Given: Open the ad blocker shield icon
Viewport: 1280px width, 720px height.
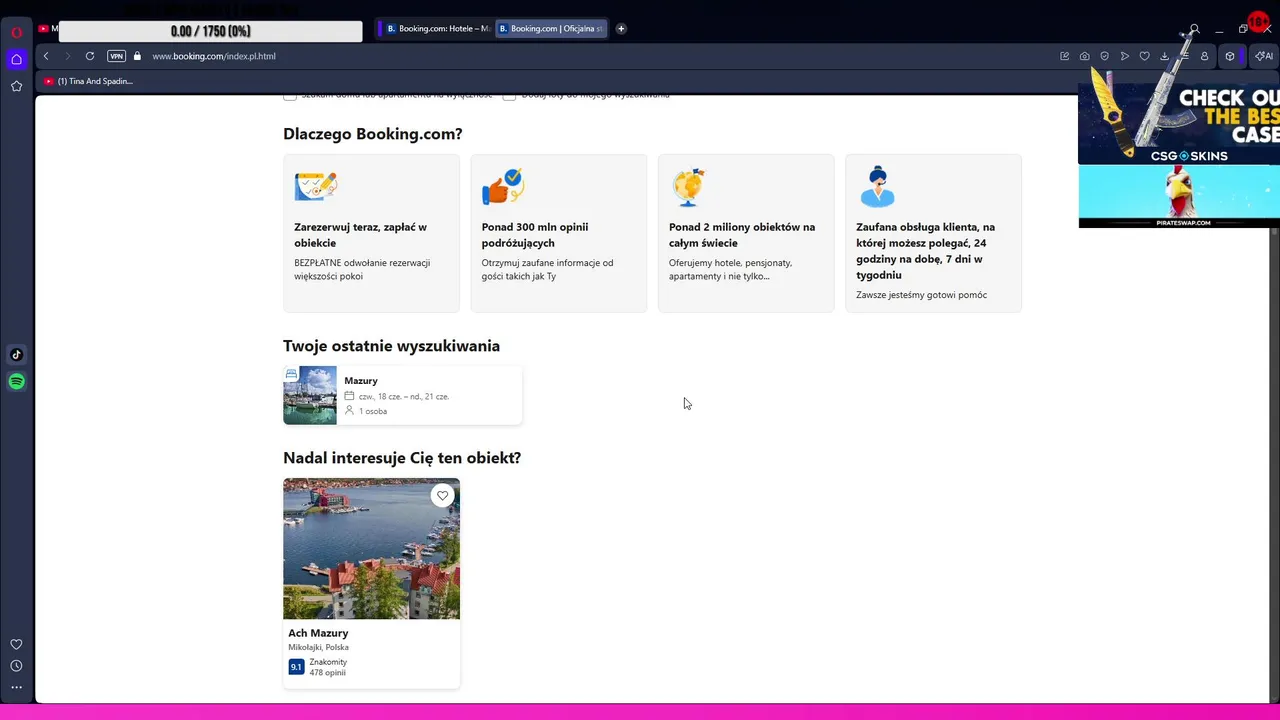Looking at the screenshot, I should point(1104,56).
